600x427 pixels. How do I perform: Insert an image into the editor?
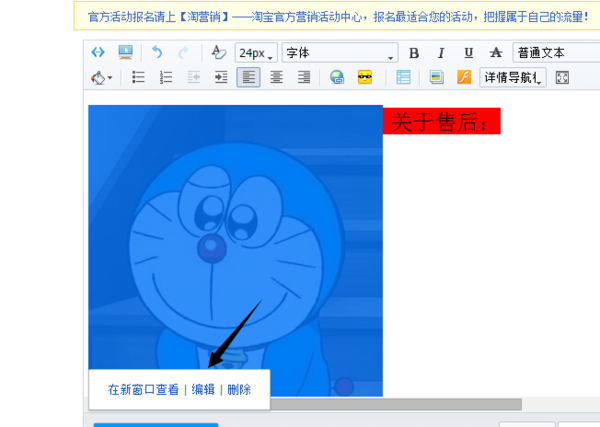coord(437,77)
